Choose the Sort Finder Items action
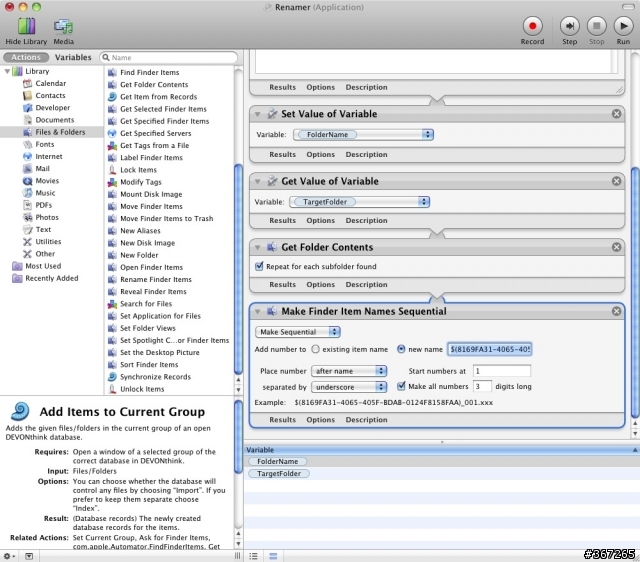 [149, 365]
